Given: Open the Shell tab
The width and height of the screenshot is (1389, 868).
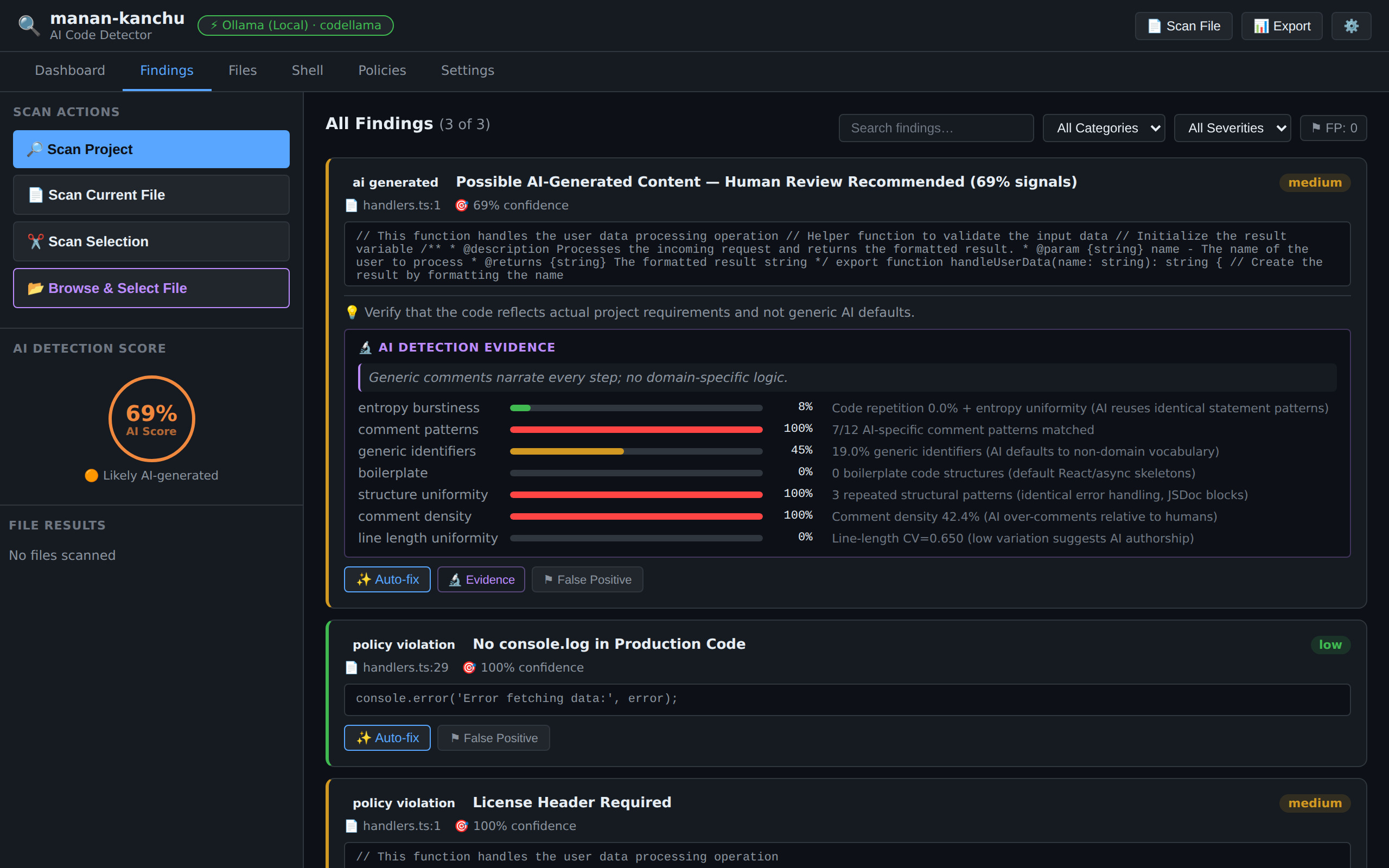Looking at the screenshot, I should [x=308, y=71].
